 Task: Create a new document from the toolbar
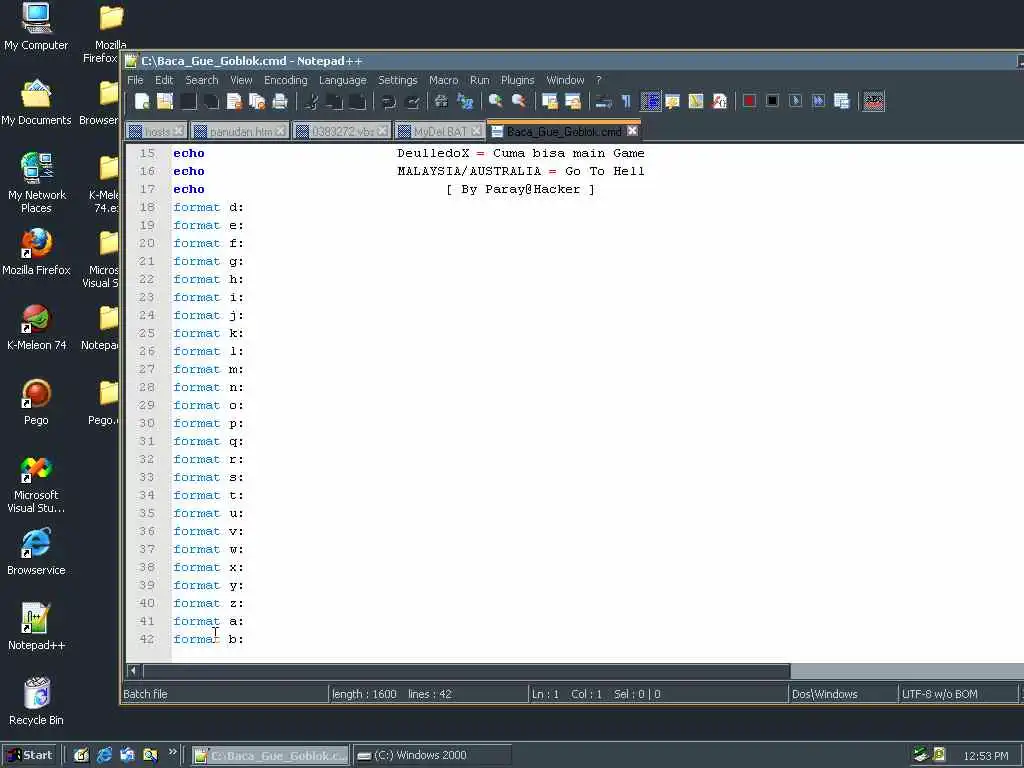tap(142, 101)
